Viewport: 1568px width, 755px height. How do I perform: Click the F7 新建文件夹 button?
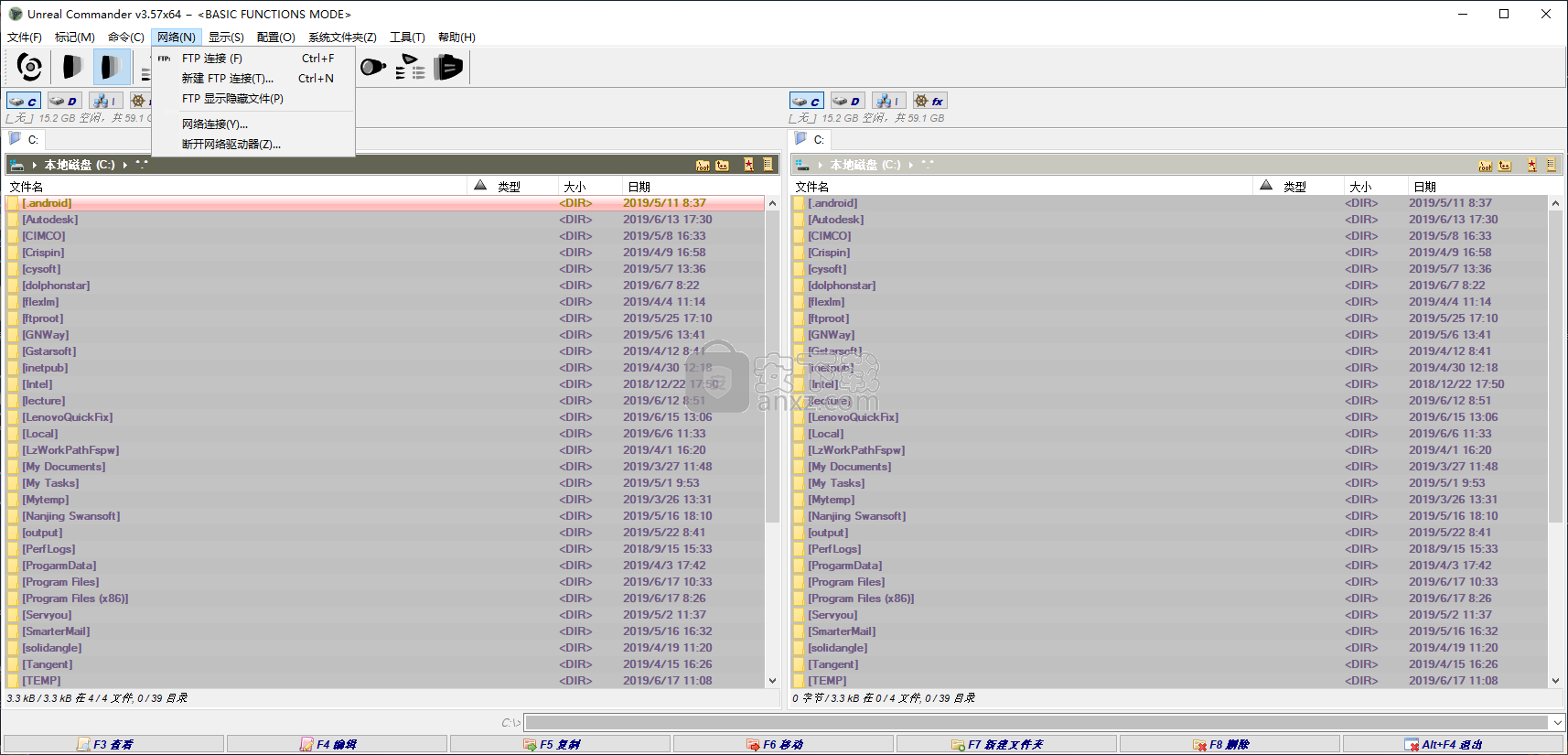[1006, 745]
